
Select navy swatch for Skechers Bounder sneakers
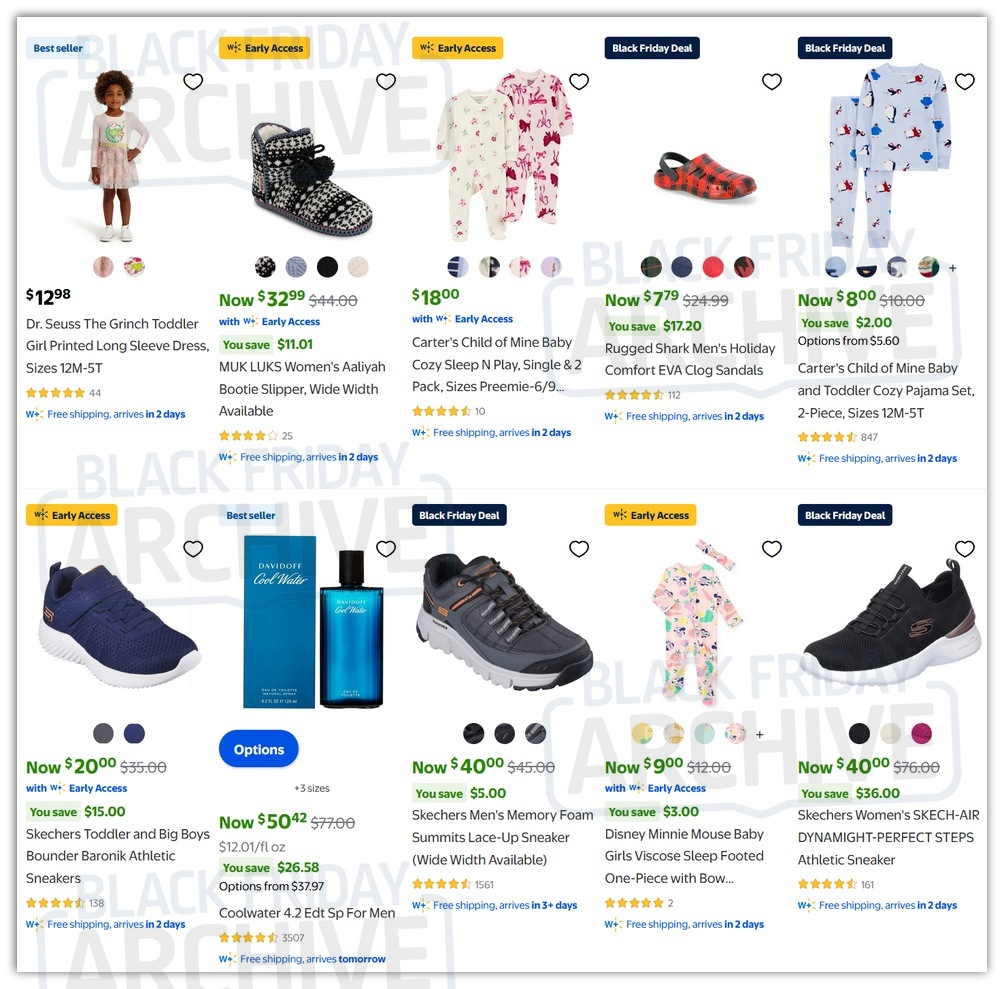(134, 734)
